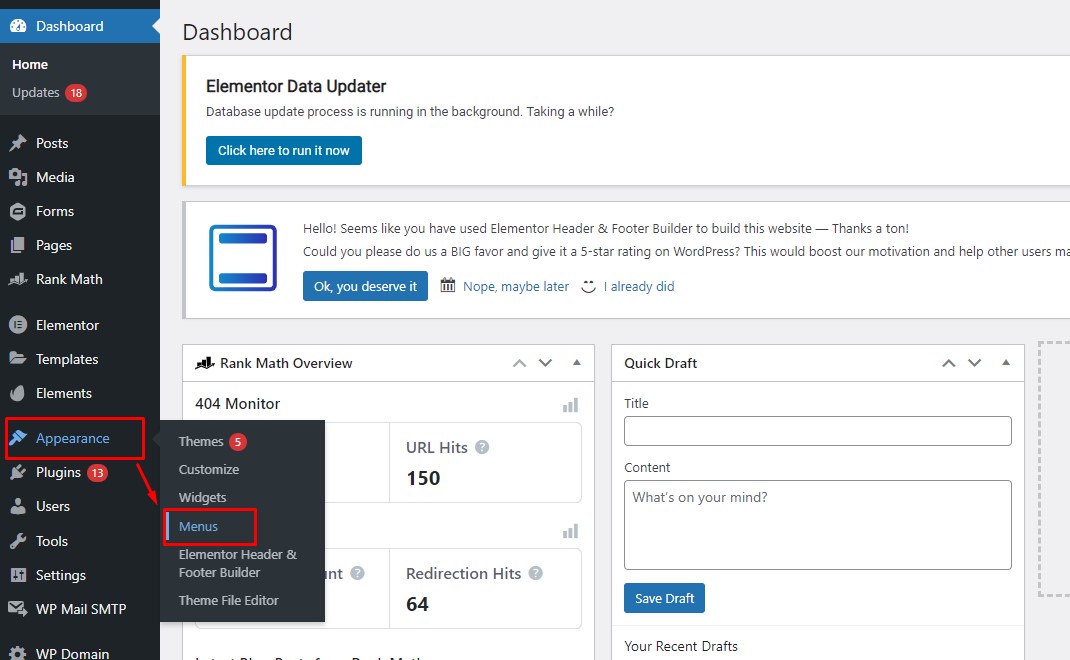
Task: Click the Redirection Hits help icon
Action: pyautogui.click(x=536, y=573)
